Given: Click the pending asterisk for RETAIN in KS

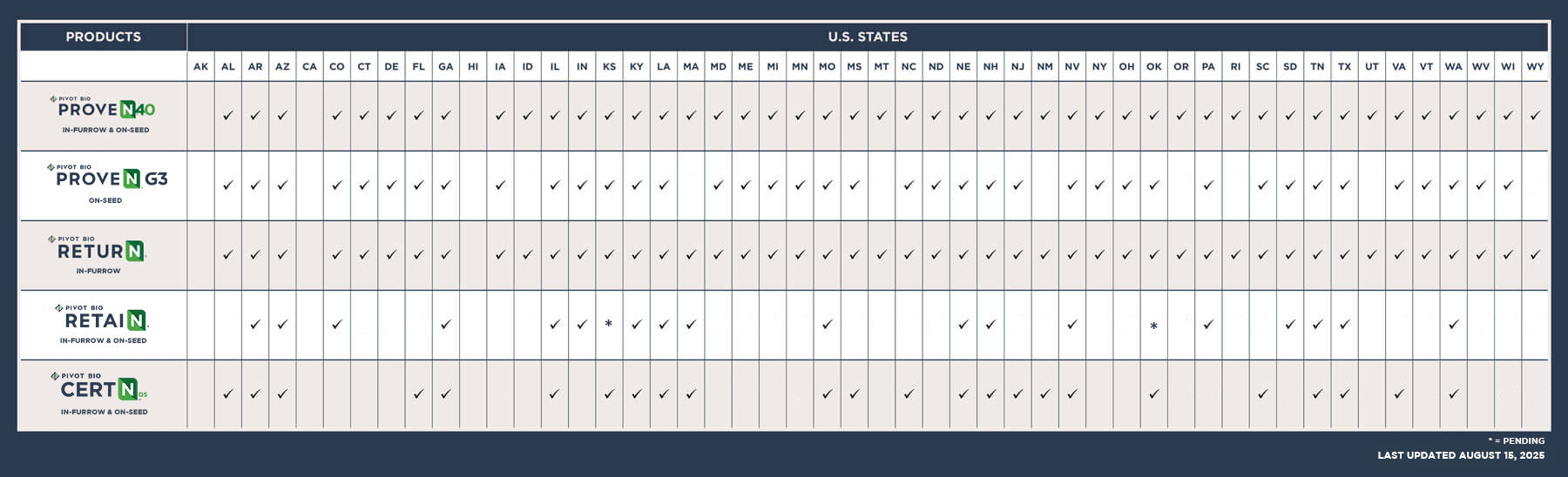Looking at the screenshot, I should pyautogui.click(x=609, y=324).
